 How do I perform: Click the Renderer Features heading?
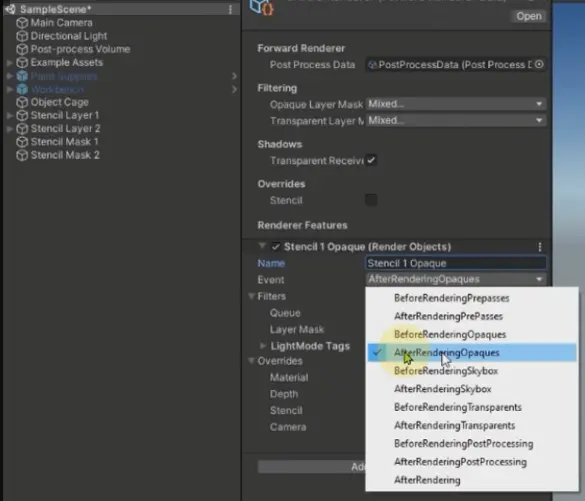303,225
